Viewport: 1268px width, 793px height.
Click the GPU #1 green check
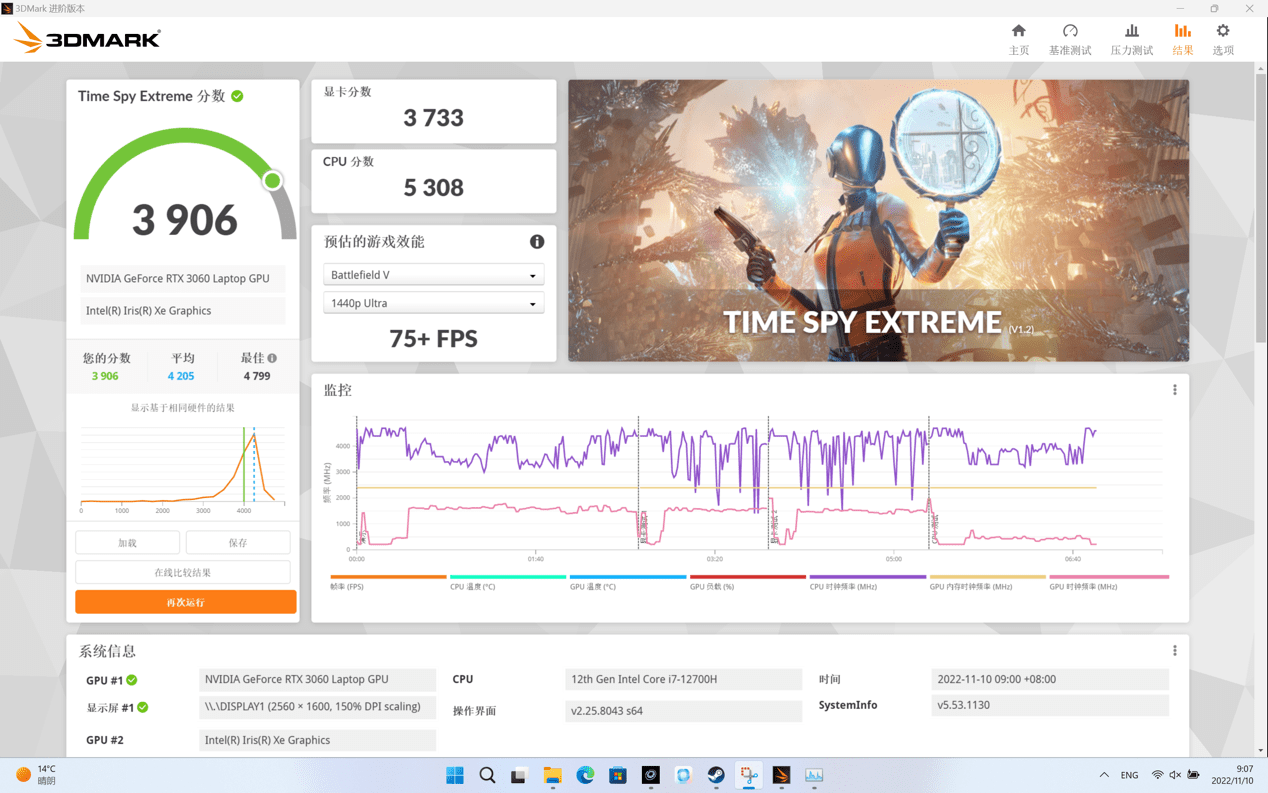[x=132, y=680]
